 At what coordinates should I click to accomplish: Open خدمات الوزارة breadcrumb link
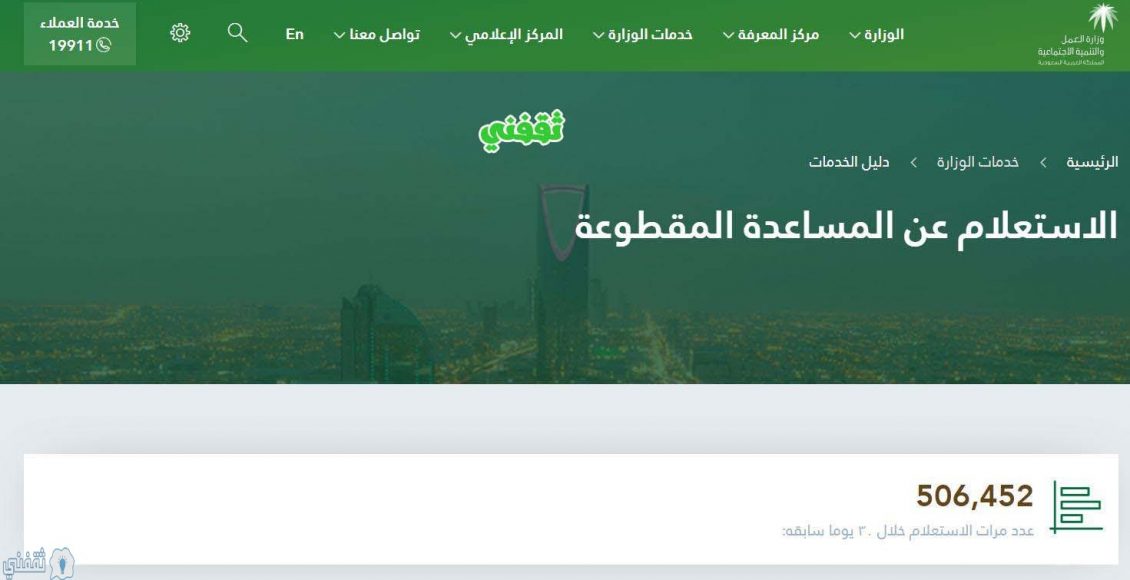pyautogui.click(x=978, y=162)
